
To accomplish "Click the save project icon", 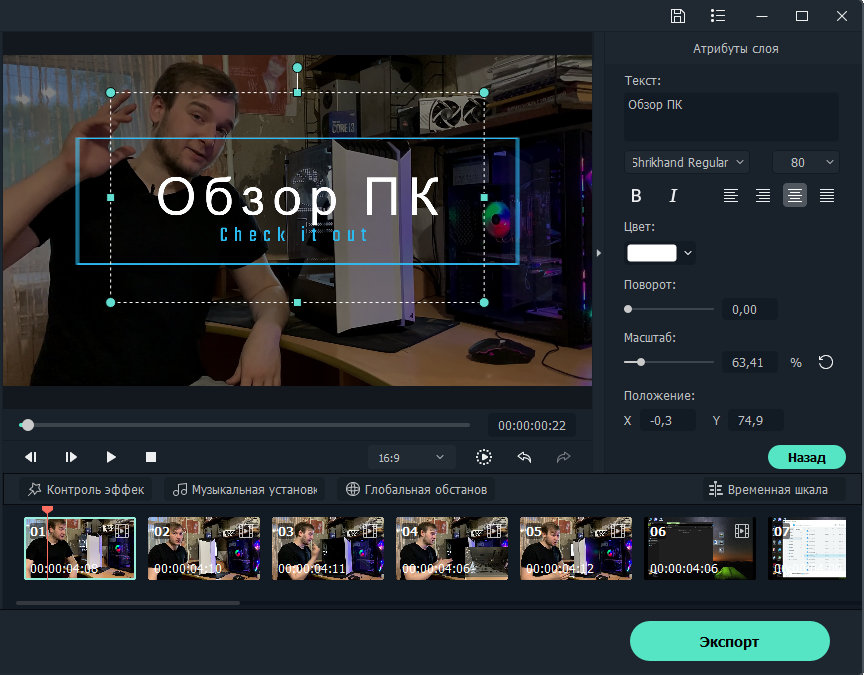I will [x=678, y=16].
